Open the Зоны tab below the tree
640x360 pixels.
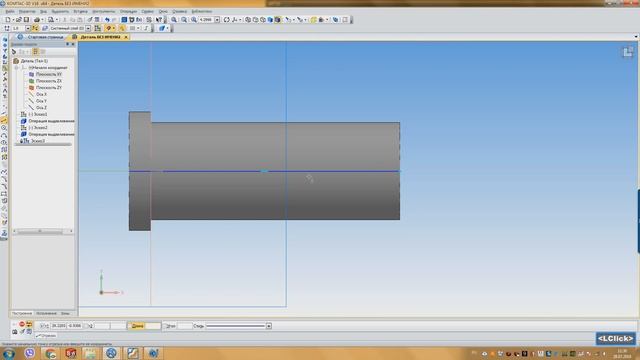coord(65,313)
